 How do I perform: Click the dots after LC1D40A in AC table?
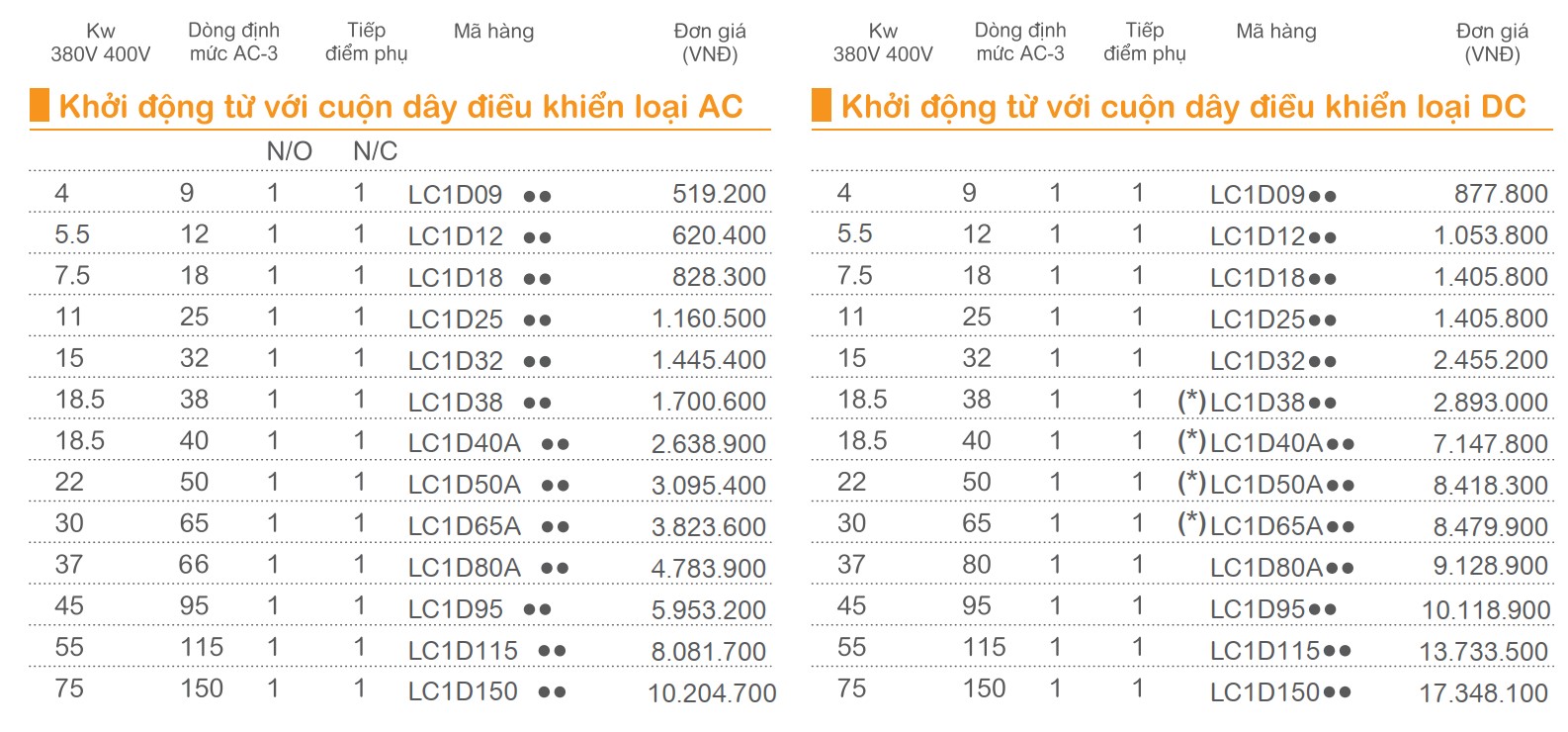pyautogui.click(x=556, y=444)
